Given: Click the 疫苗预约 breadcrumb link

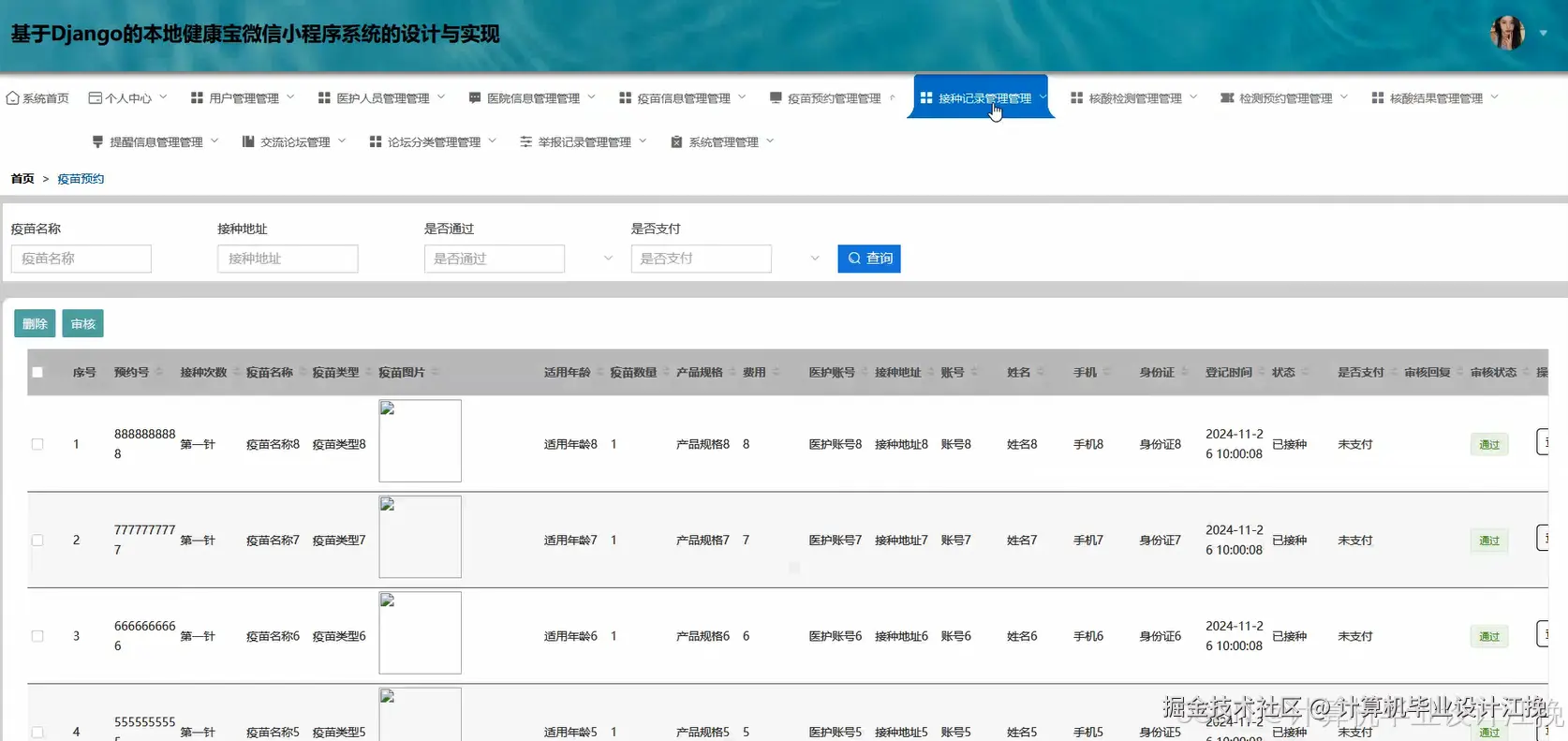Looking at the screenshot, I should click(81, 179).
